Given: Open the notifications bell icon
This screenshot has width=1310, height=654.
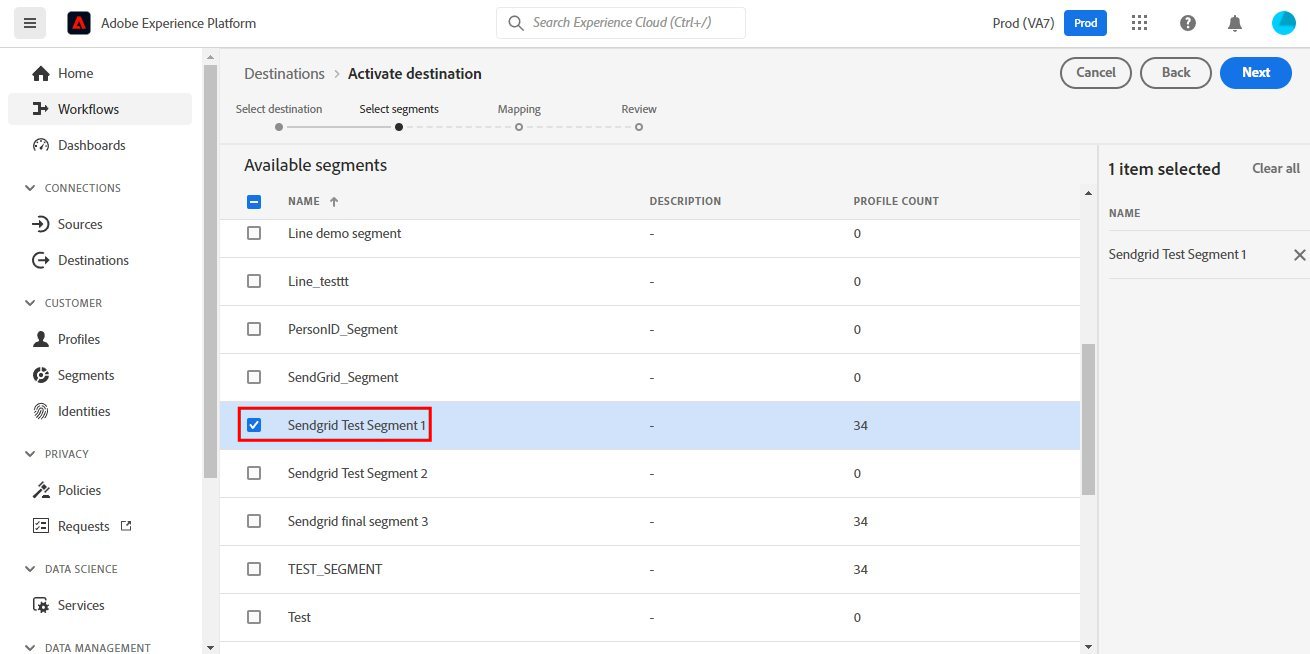Looking at the screenshot, I should coord(1236,23).
